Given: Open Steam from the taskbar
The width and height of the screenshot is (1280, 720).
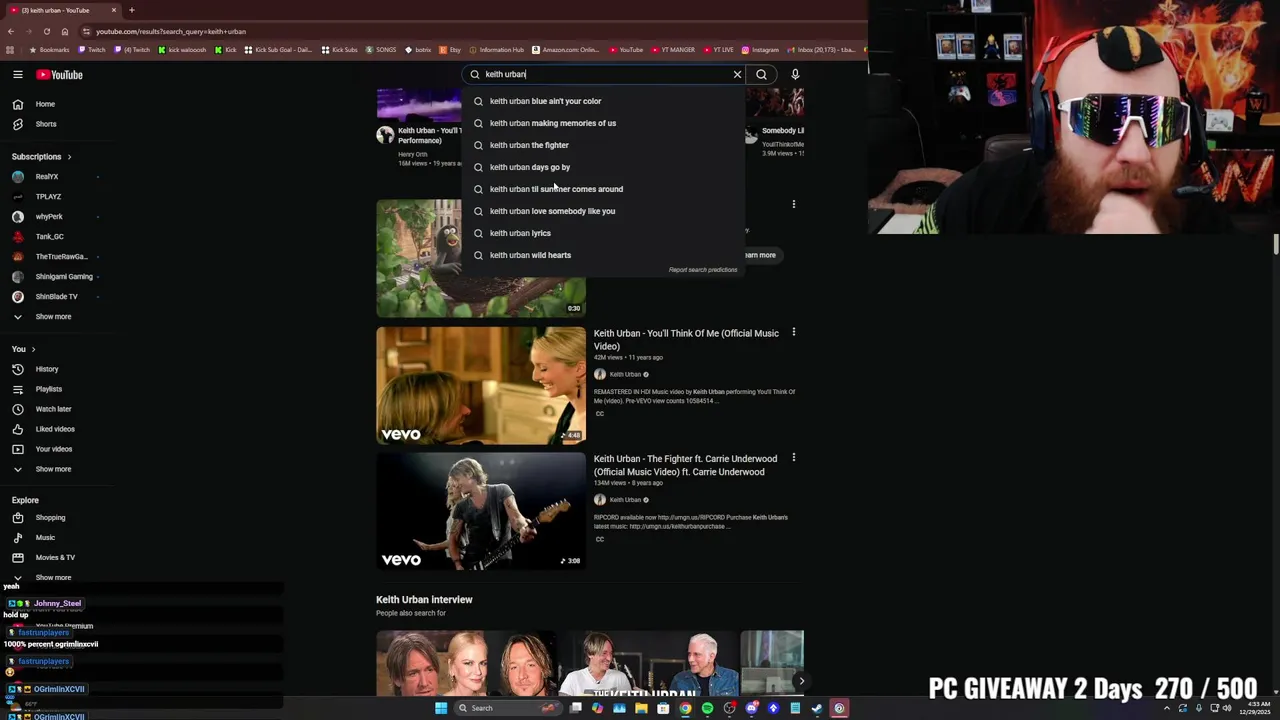Looking at the screenshot, I should pos(817,708).
